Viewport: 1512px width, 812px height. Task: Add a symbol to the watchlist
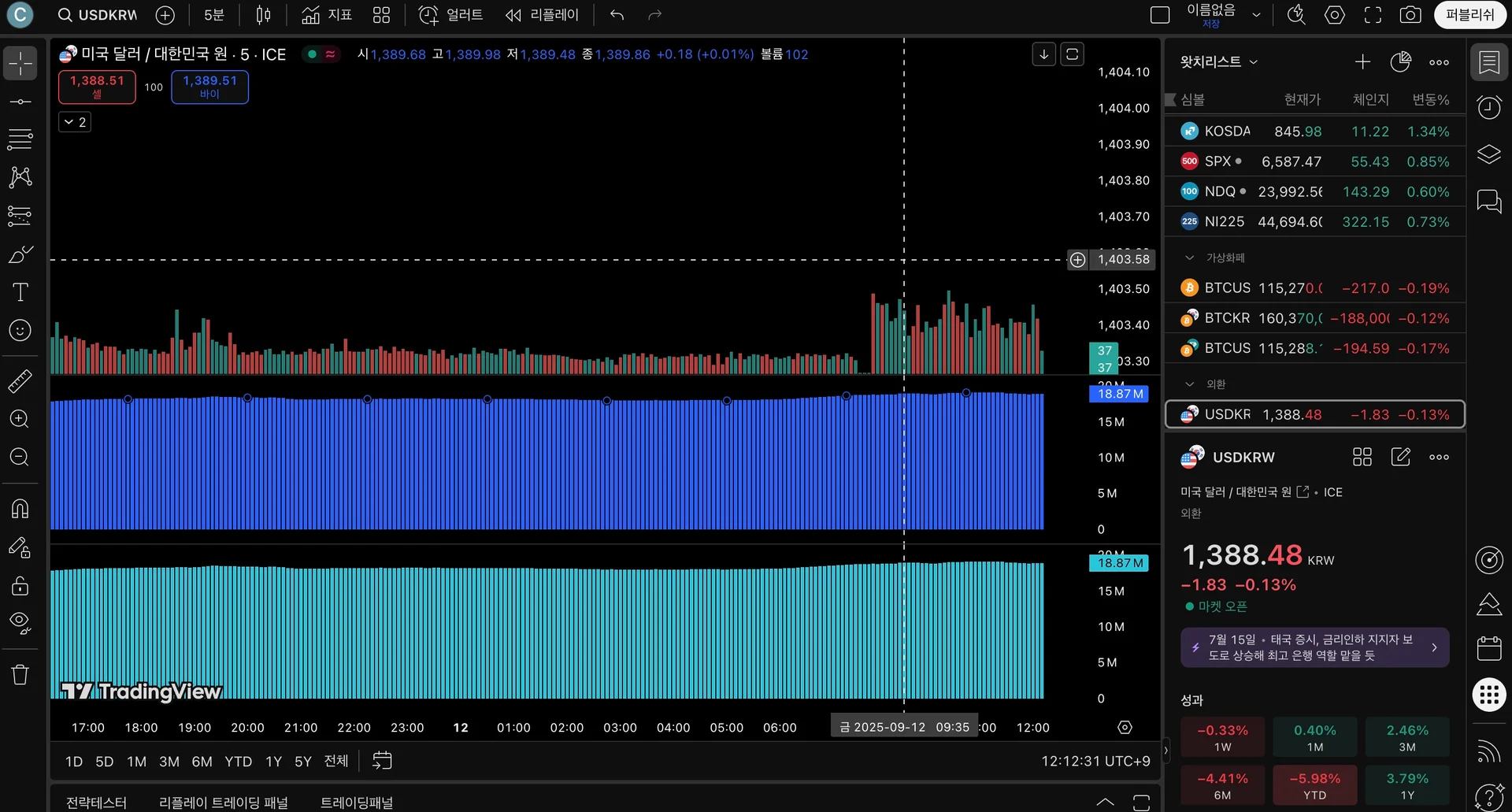click(x=1362, y=61)
